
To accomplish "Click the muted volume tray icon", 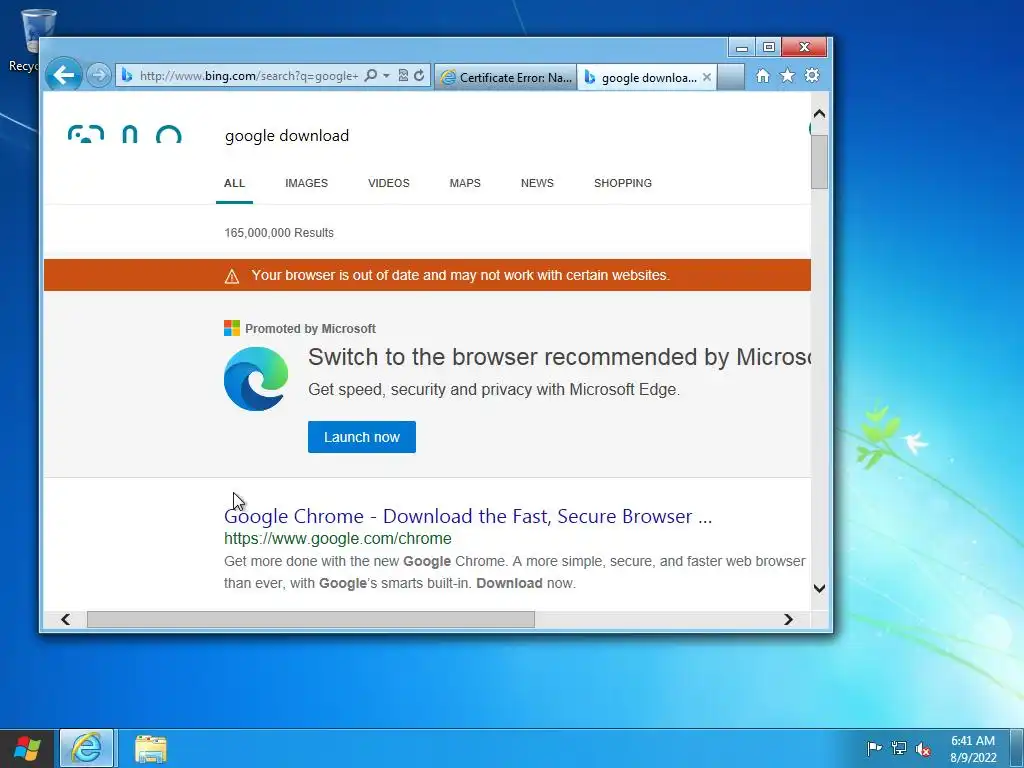I will 923,748.
